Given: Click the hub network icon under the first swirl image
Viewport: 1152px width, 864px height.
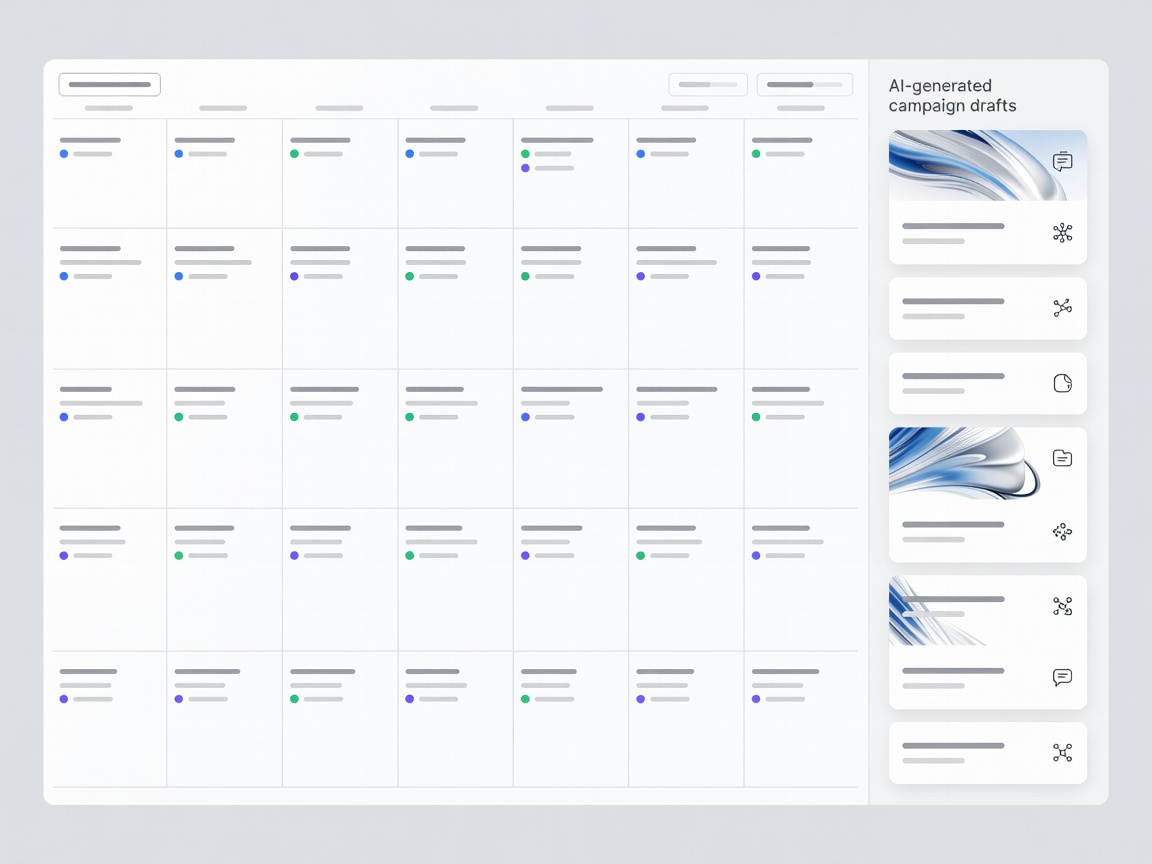Looking at the screenshot, I should tap(1062, 233).
